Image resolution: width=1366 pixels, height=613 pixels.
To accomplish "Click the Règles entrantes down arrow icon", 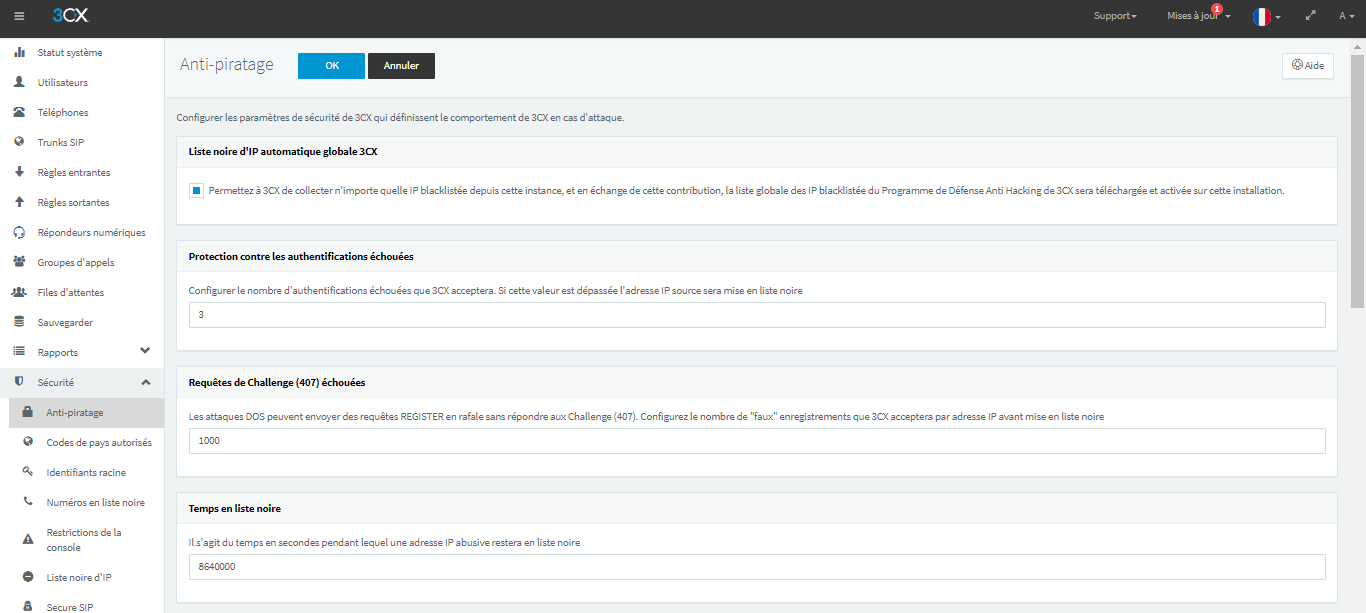I will coord(19,172).
